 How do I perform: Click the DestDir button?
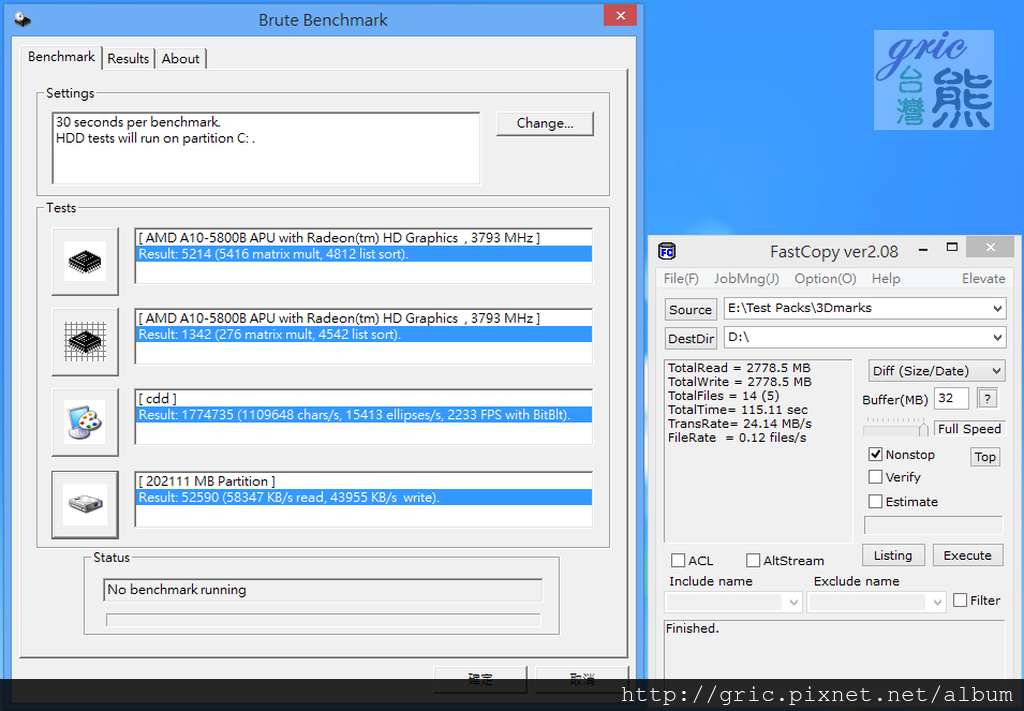[x=690, y=339]
